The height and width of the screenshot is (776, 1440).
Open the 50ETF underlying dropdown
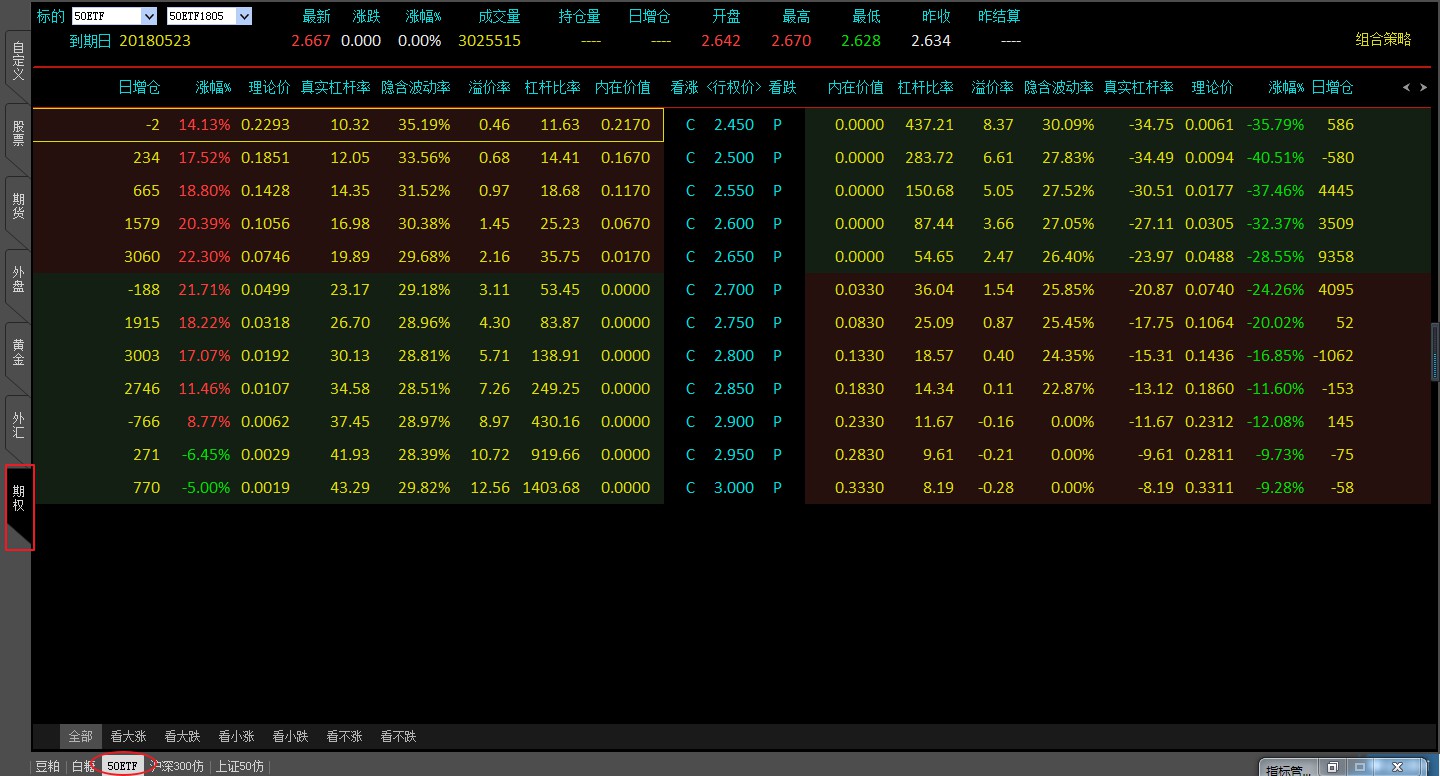pos(149,16)
